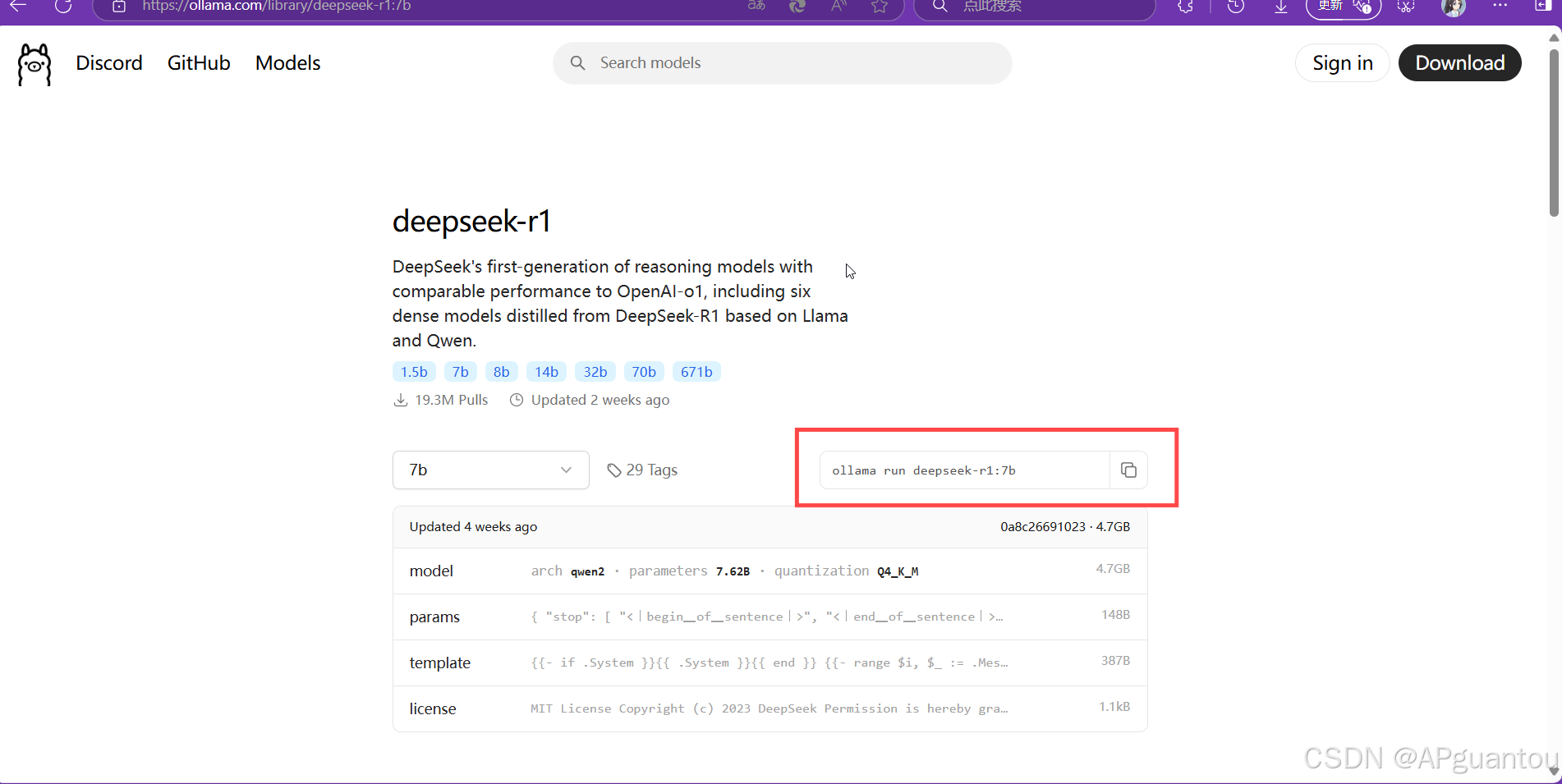This screenshot has height=784, width=1562.
Task: Select the 70b size tag
Action: click(x=644, y=372)
